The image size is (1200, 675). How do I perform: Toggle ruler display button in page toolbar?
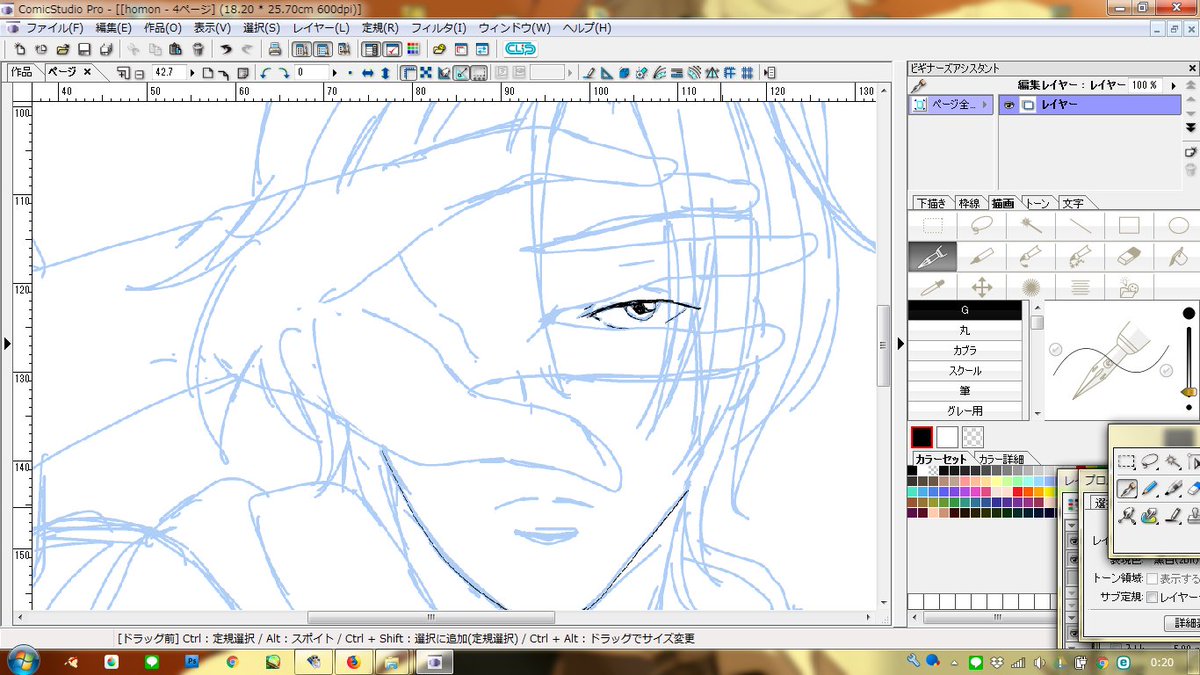coord(408,73)
